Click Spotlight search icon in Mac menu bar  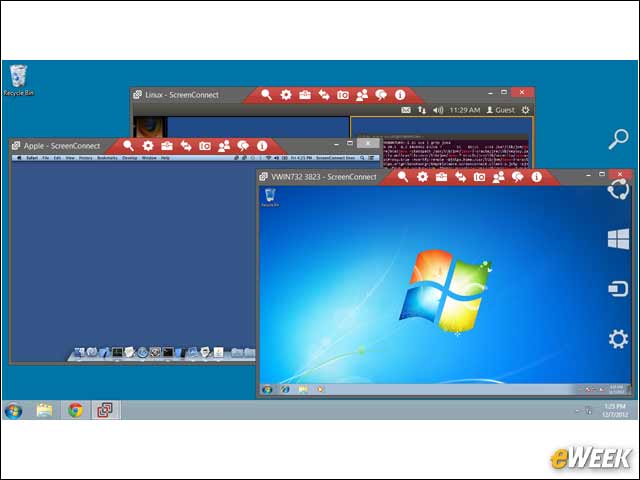coord(362,158)
